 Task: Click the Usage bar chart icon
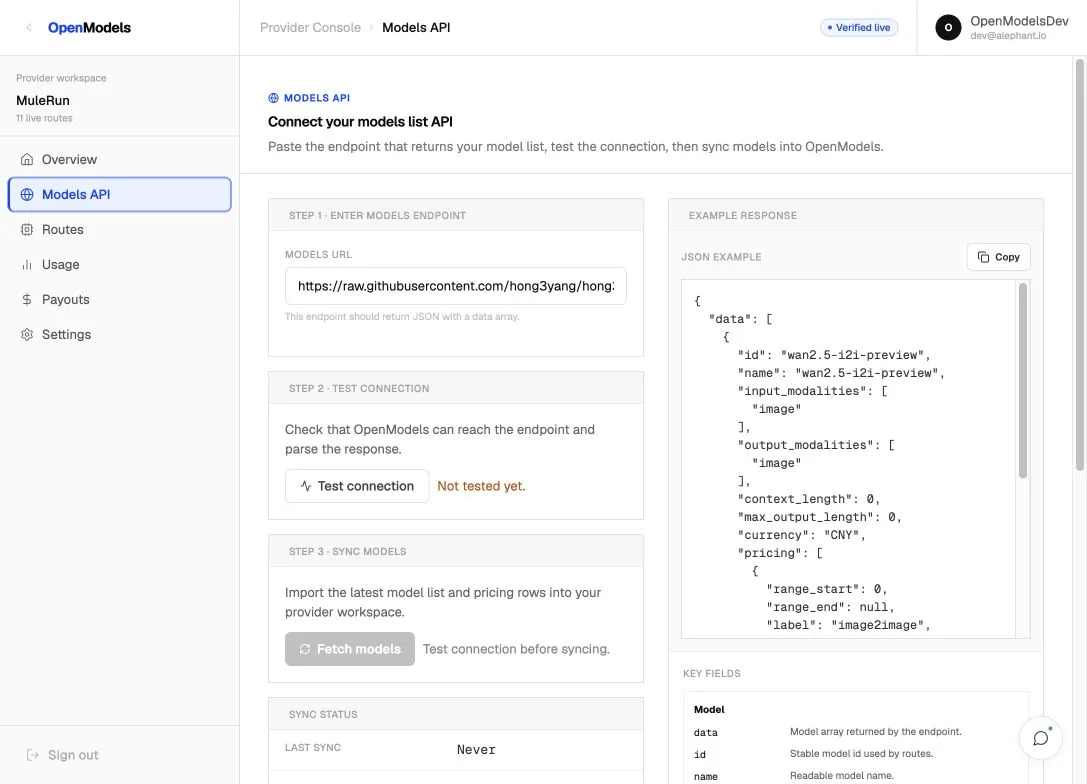coord(27,265)
